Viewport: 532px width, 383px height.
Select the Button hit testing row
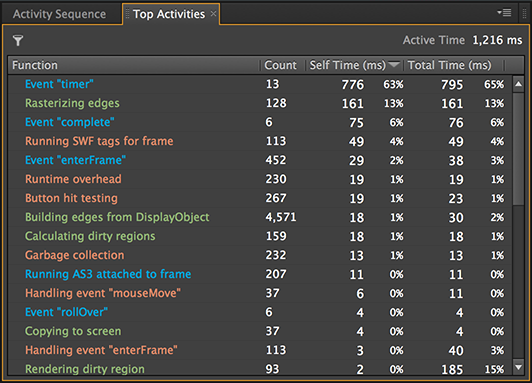point(260,198)
